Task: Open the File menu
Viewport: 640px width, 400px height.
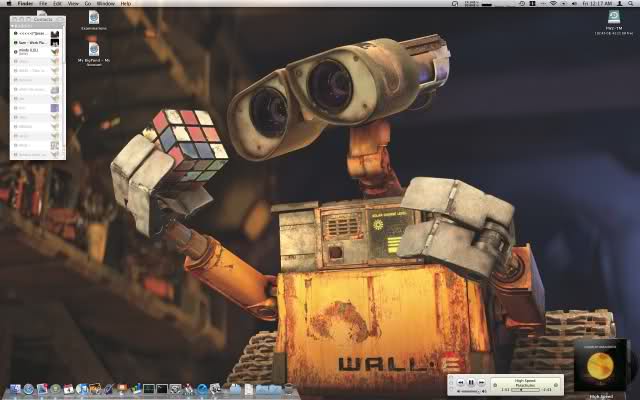Action: (43, 3)
